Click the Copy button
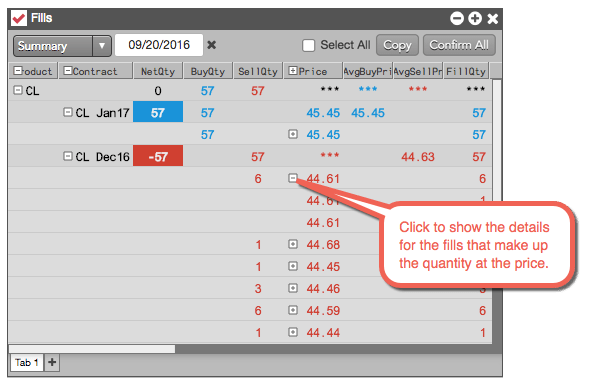 pos(397,45)
